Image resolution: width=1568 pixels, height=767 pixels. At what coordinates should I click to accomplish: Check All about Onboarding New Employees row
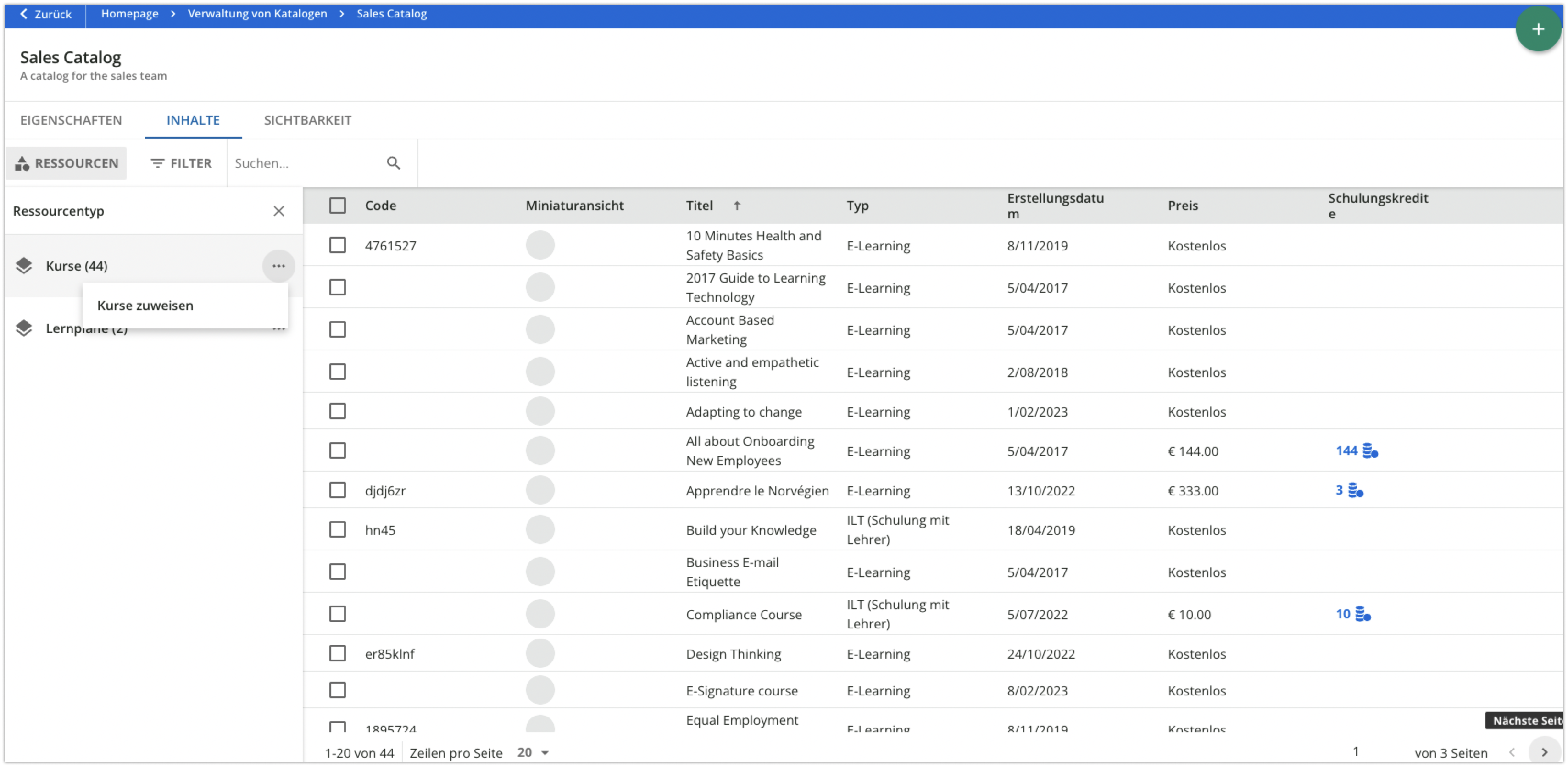pyautogui.click(x=337, y=451)
